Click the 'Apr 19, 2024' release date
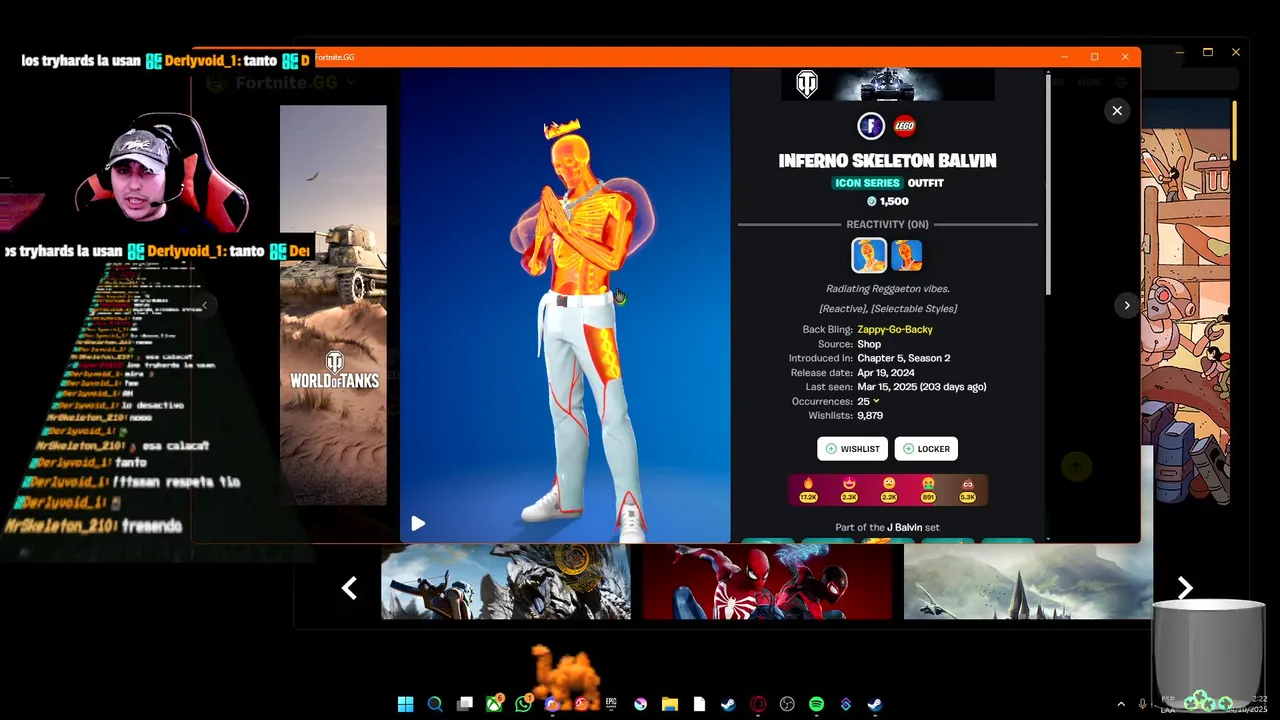1280x720 pixels. [886, 372]
